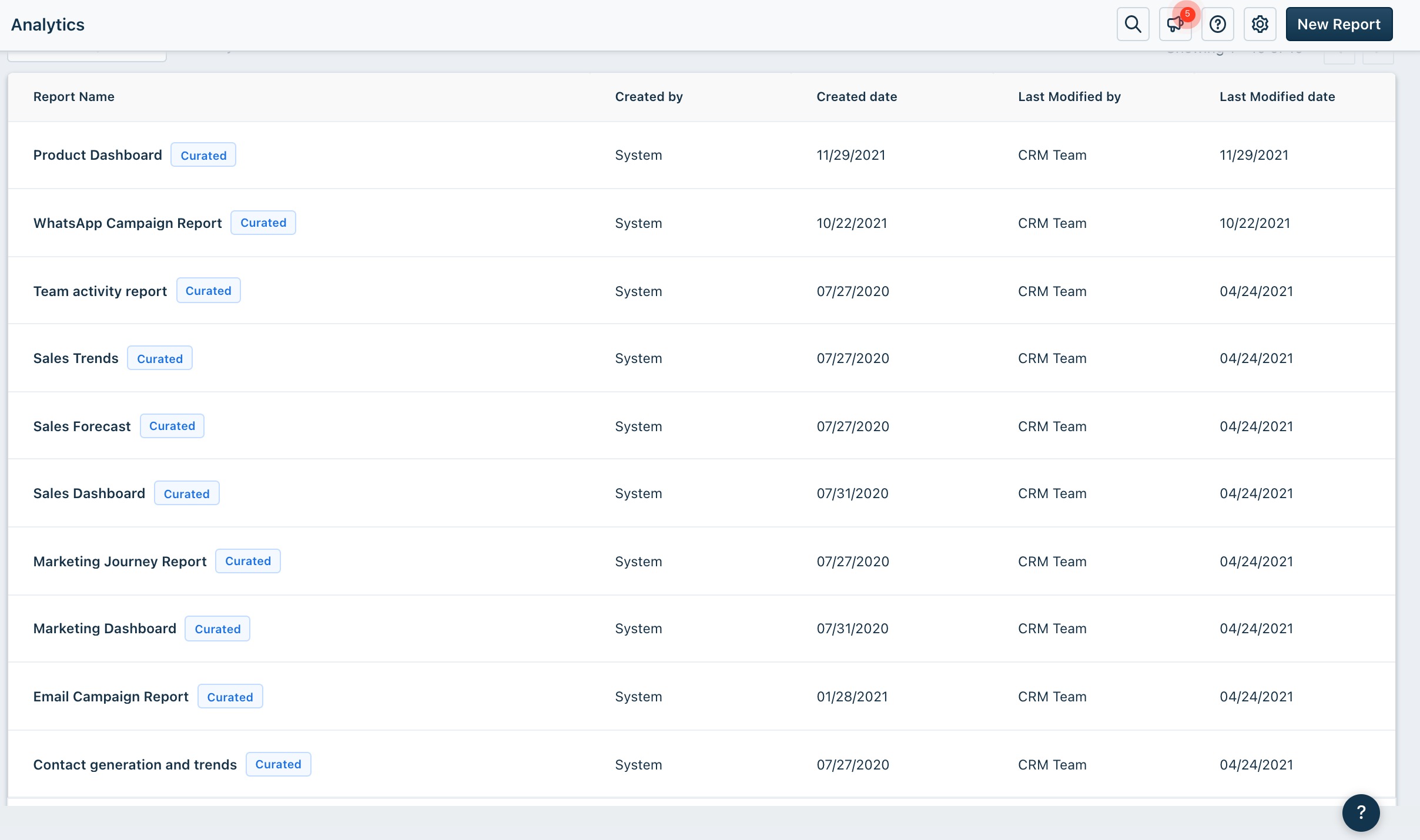Click Curated tag beside Email Campaign Report
The image size is (1420, 840).
[230, 697]
